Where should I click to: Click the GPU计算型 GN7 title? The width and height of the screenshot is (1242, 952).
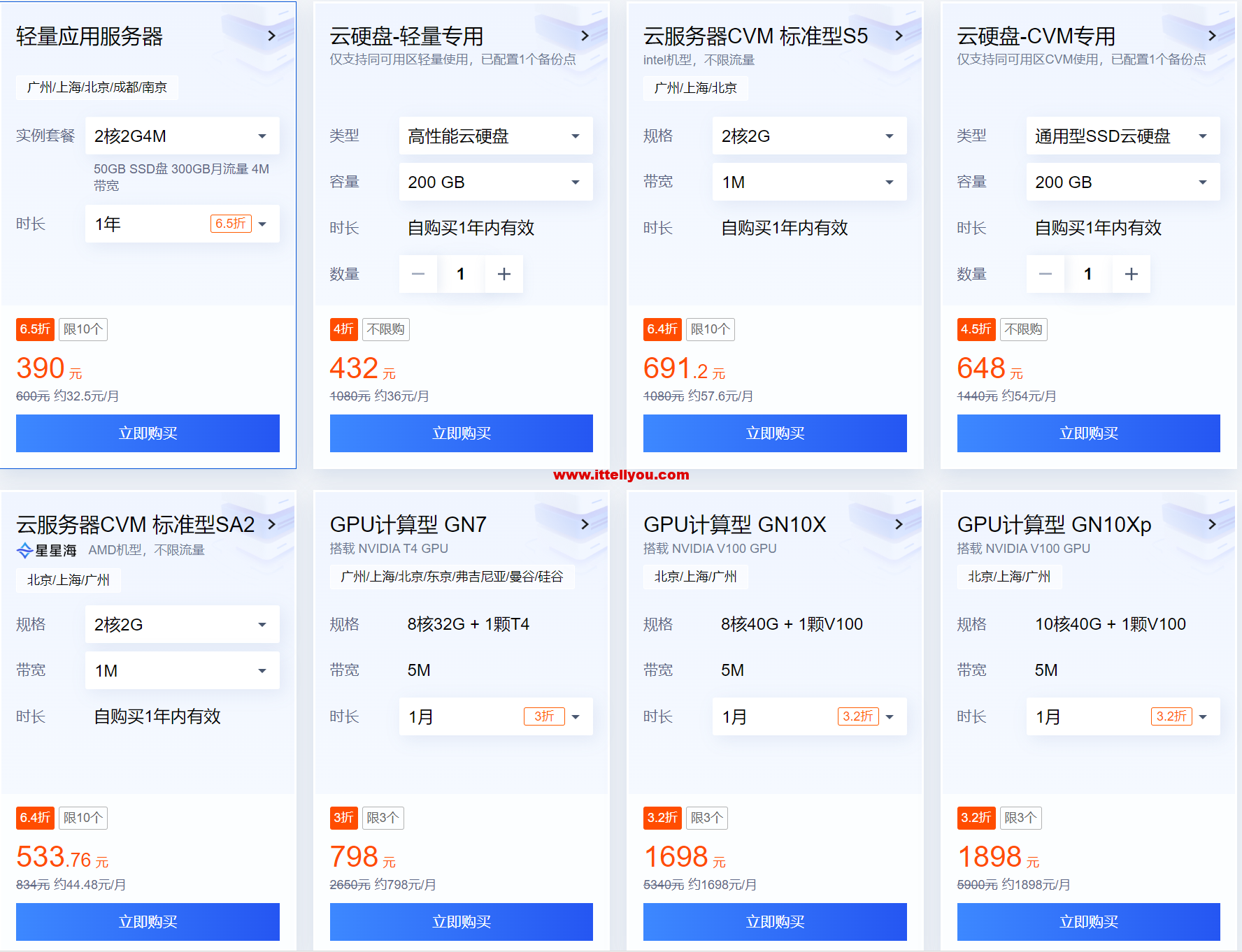click(408, 525)
